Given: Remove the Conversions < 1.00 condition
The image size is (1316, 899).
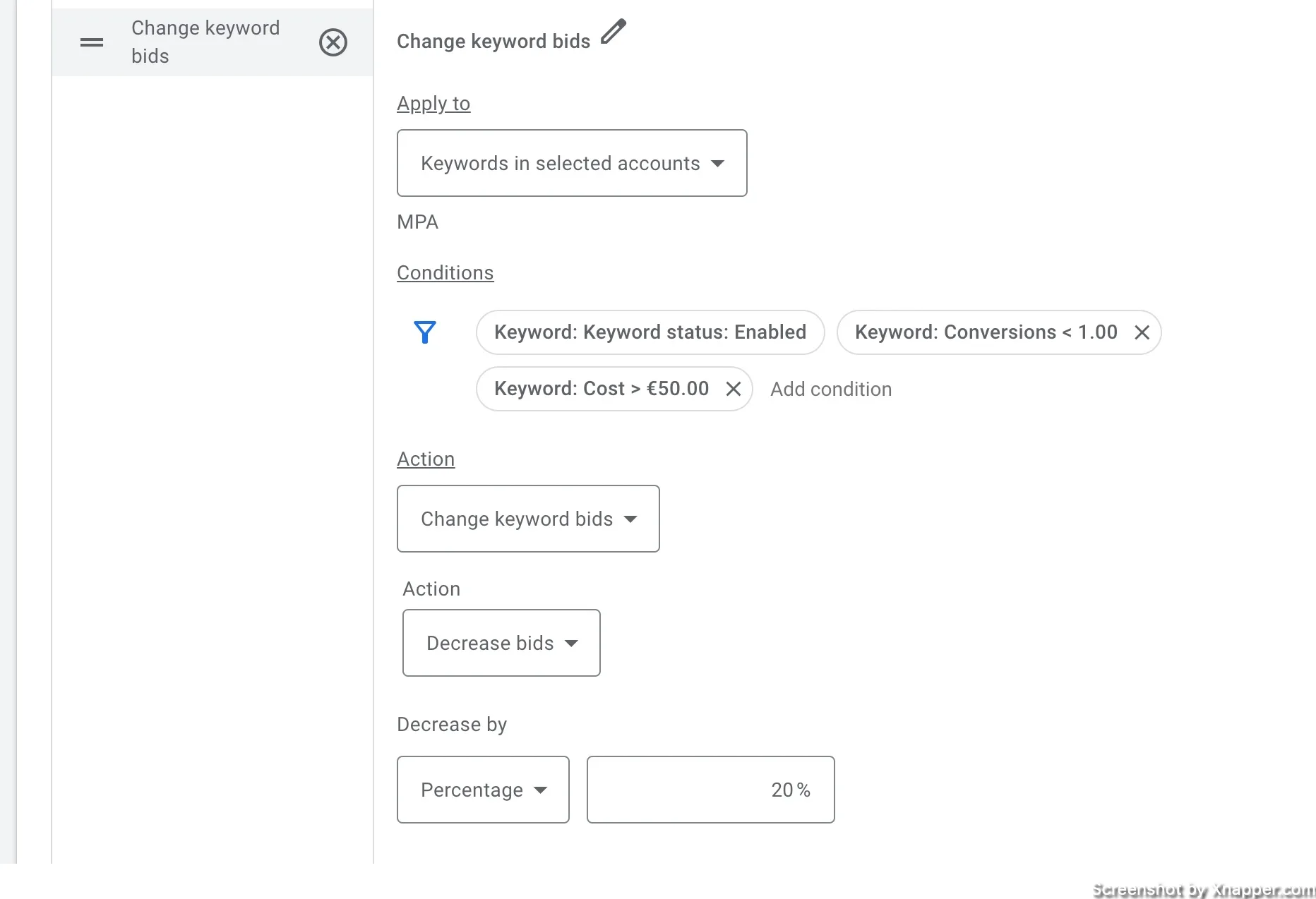Looking at the screenshot, I should pyautogui.click(x=1142, y=332).
